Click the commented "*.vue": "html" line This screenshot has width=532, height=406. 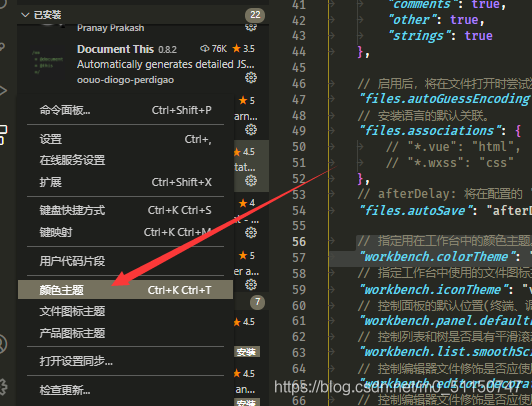click(x=453, y=147)
